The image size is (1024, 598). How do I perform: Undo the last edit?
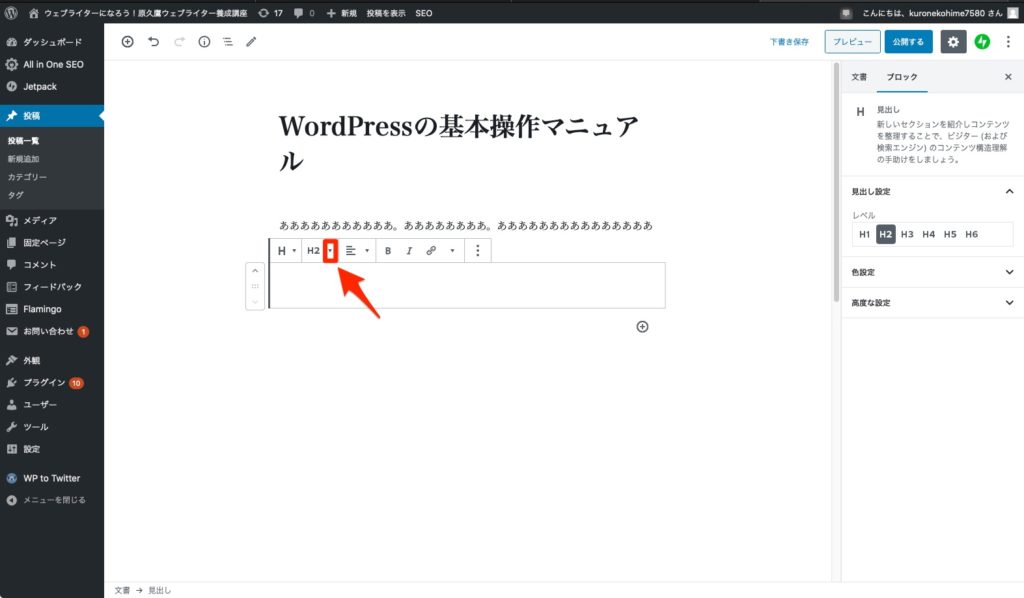click(153, 42)
